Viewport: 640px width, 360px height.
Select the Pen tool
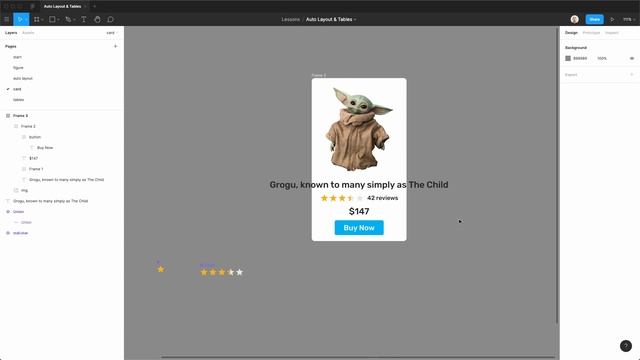point(68,19)
